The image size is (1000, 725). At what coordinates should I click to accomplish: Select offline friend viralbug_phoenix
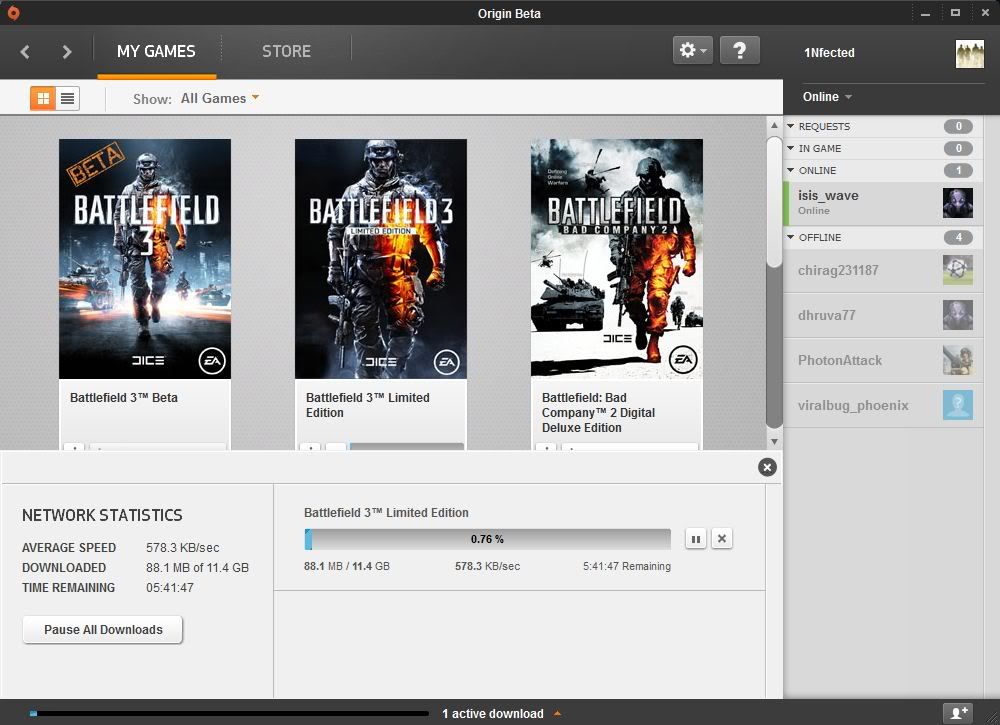pos(883,406)
